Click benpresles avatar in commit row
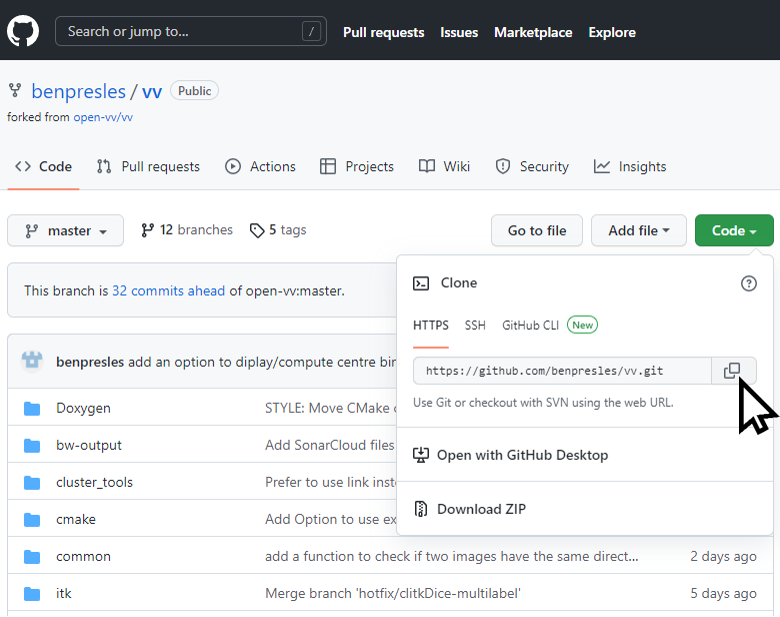 32,361
